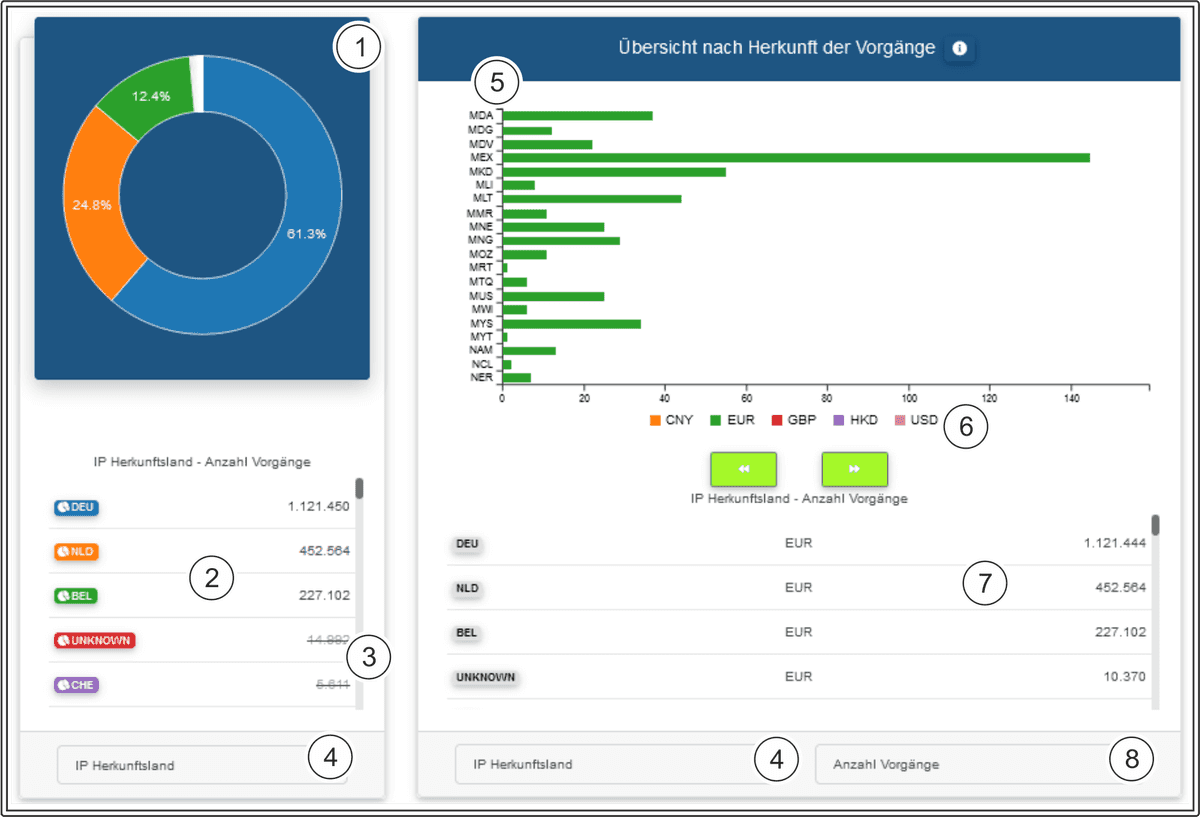Click the purple CHE badge in left list
Screen dimensions: 1200x817
[76, 685]
